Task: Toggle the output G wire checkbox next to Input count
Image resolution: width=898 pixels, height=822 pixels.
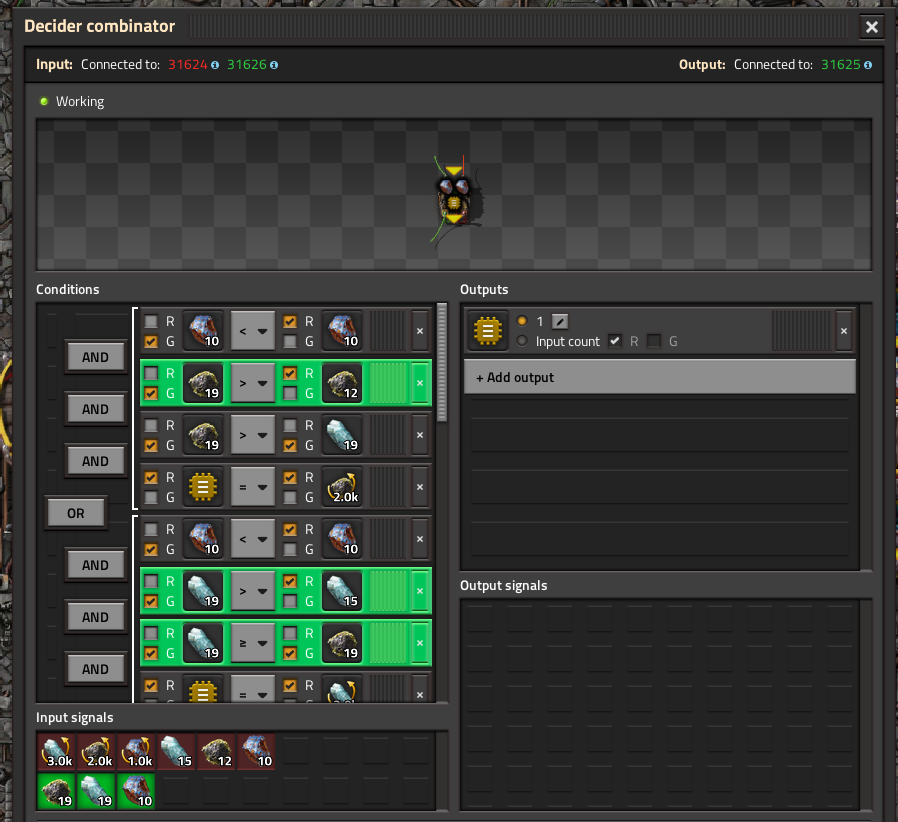Action: [654, 341]
